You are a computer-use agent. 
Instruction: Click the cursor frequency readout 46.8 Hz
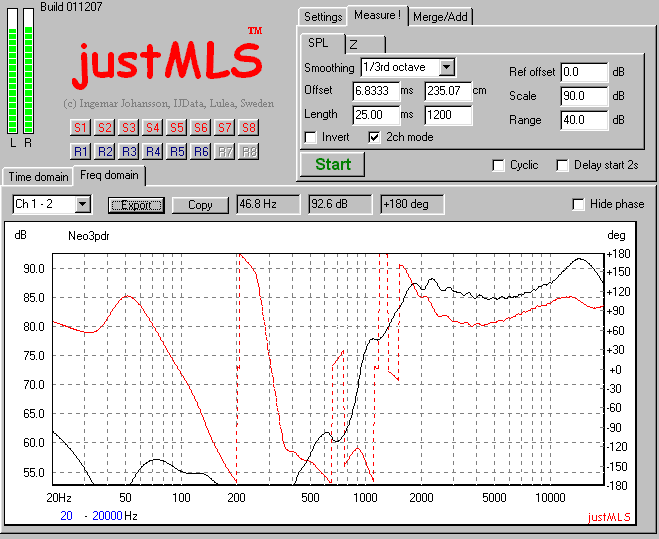[268, 204]
